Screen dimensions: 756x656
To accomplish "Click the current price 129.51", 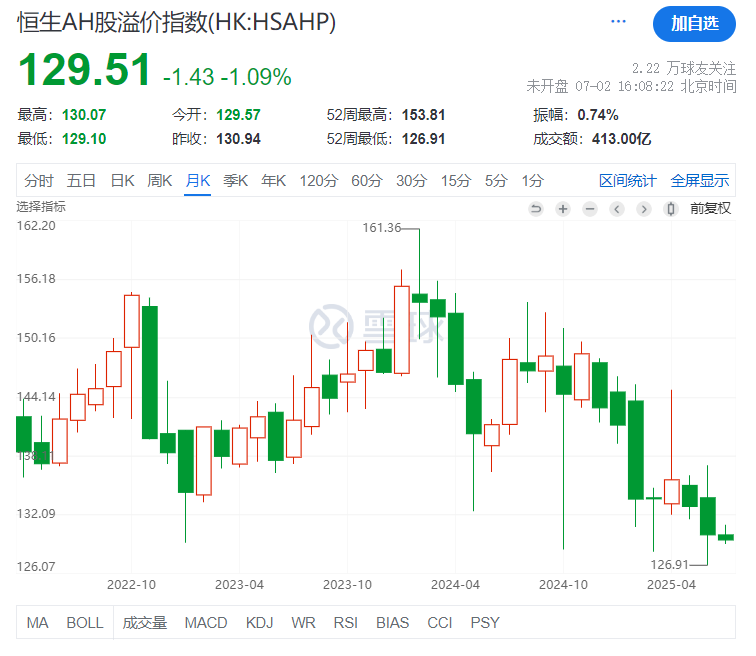I will 84,70.
